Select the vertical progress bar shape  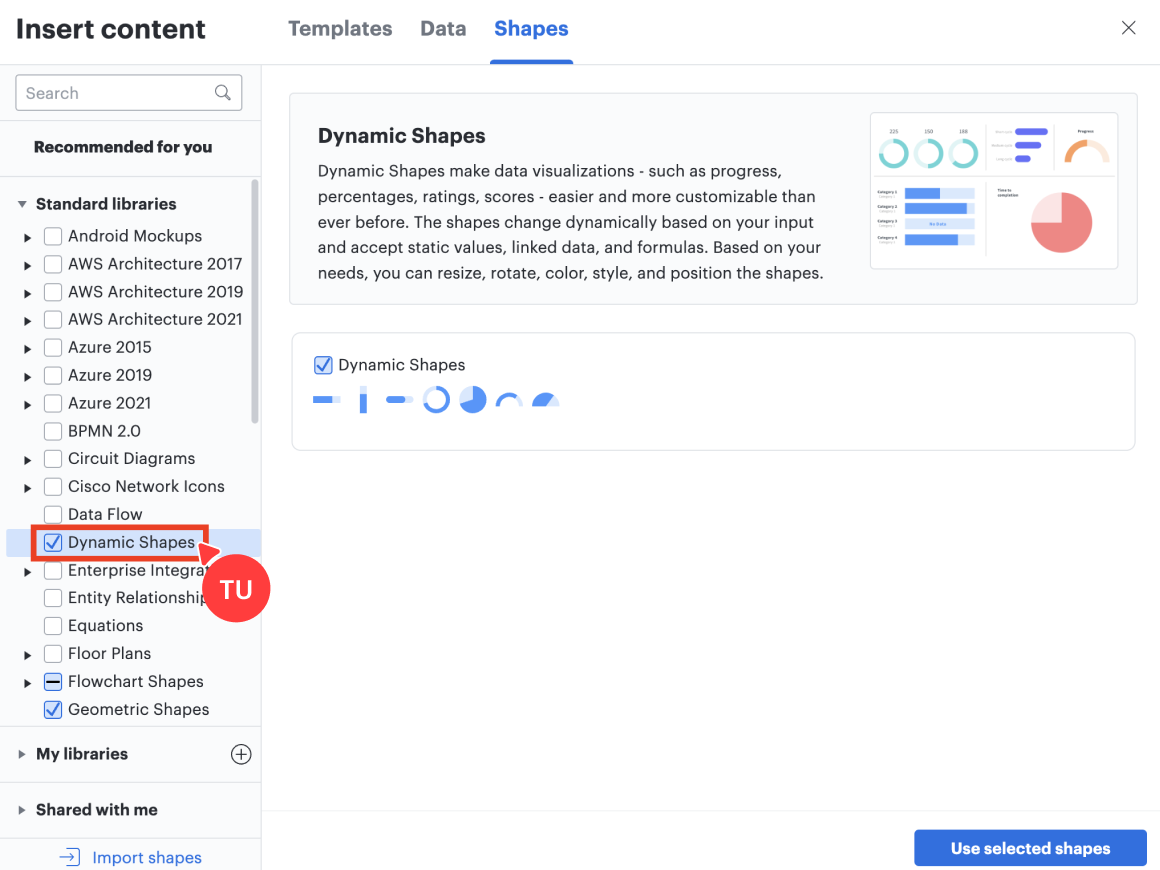pyautogui.click(x=363, y=400)
